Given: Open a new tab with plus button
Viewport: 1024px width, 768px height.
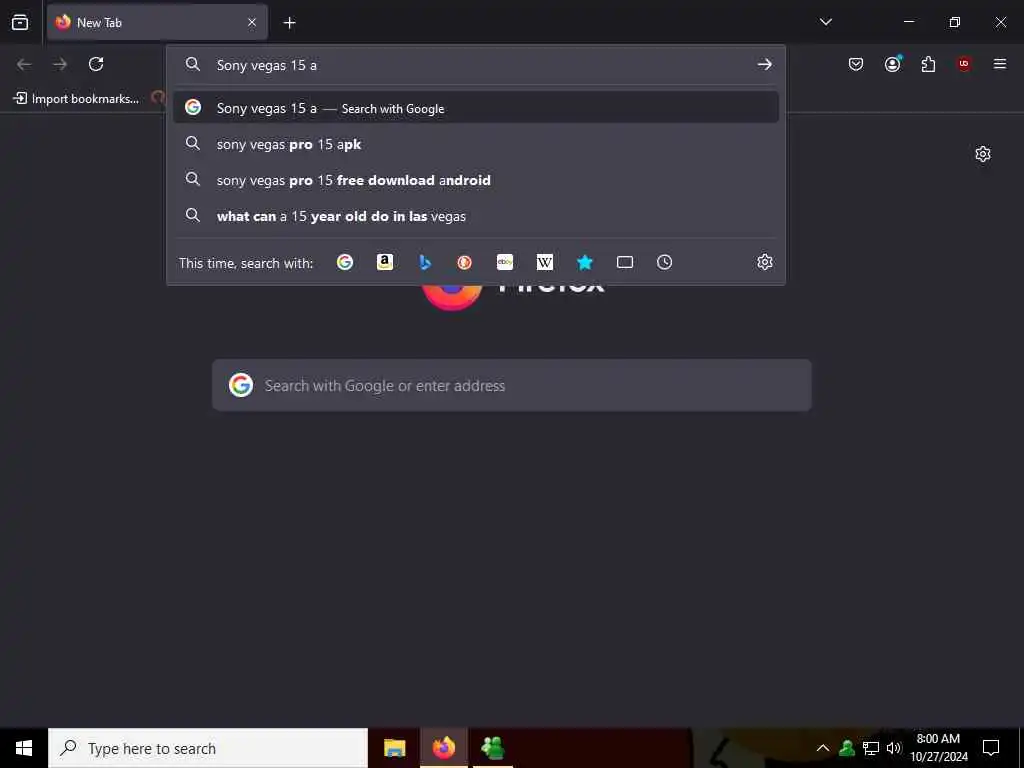Looking at the screenshot, I should 289,23.
